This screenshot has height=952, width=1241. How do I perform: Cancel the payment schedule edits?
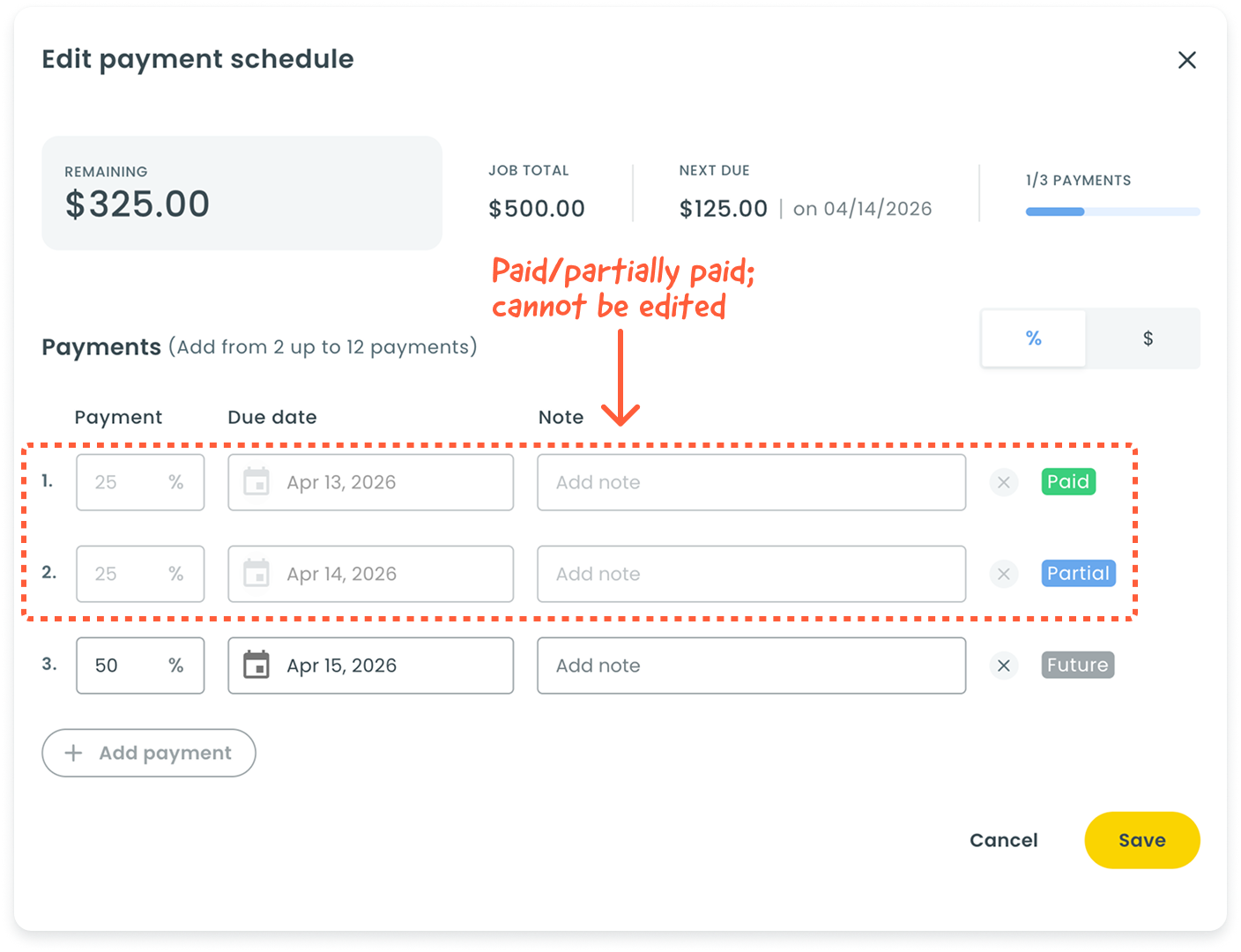(x=1003, y=840)
